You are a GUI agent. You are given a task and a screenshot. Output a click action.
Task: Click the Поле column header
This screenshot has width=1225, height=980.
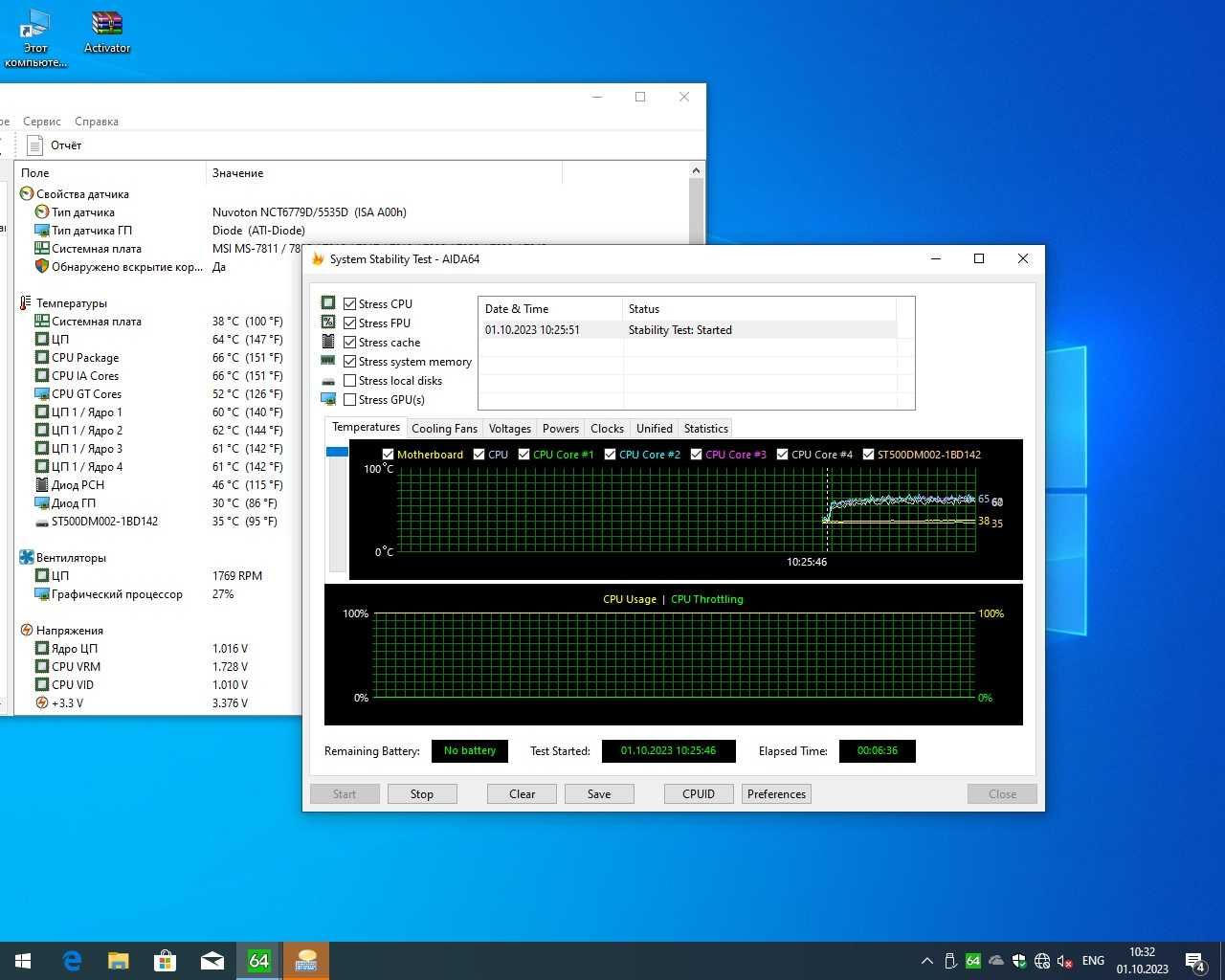pos(110,172)
